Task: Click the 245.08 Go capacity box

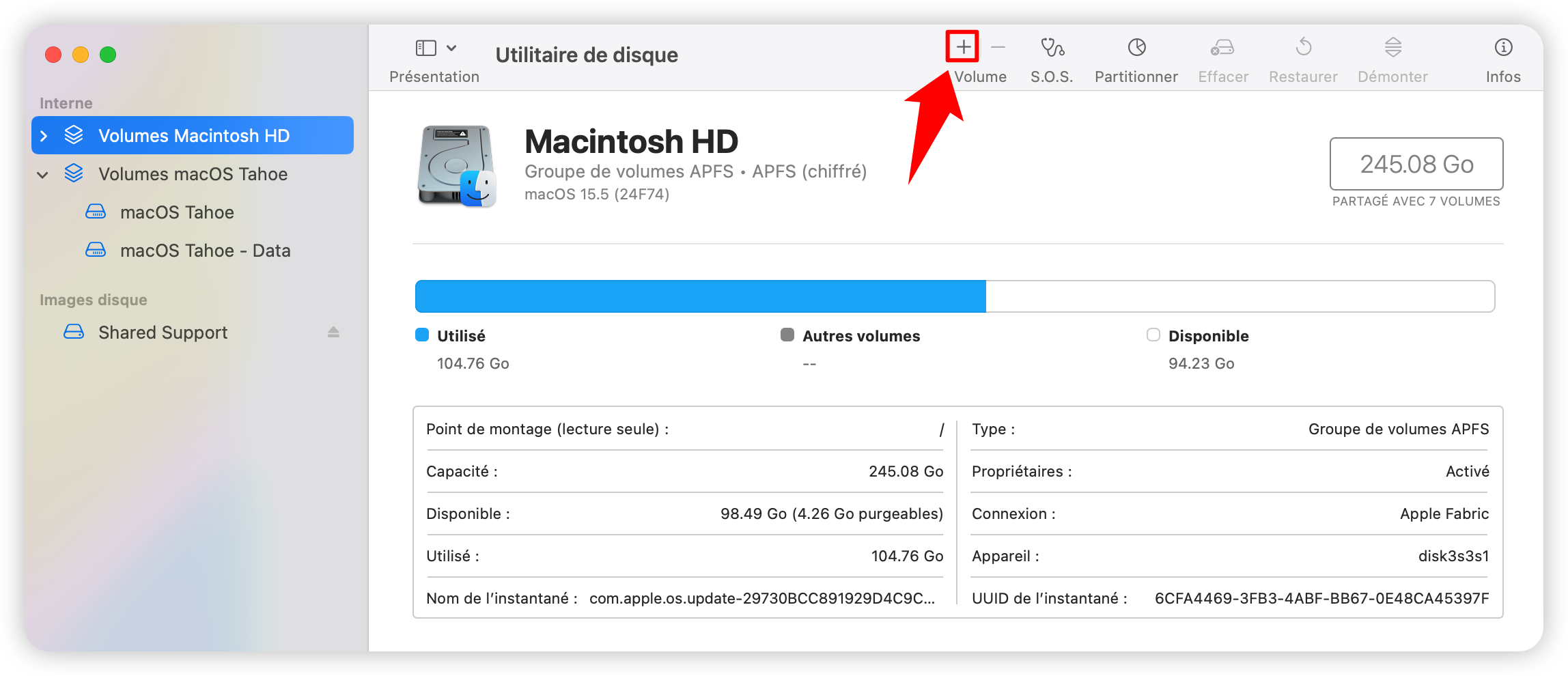Action: click(x=1416, y=164)
